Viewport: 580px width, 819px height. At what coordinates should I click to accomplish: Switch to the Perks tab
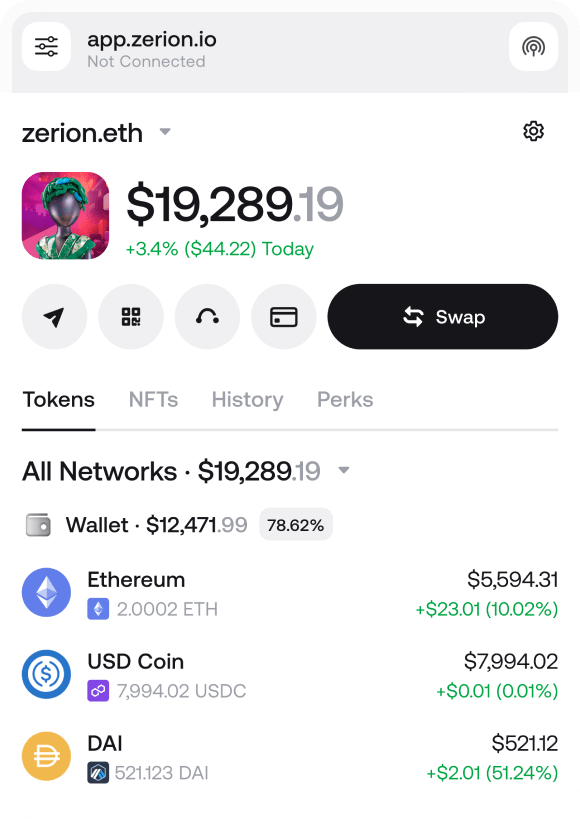344,399
